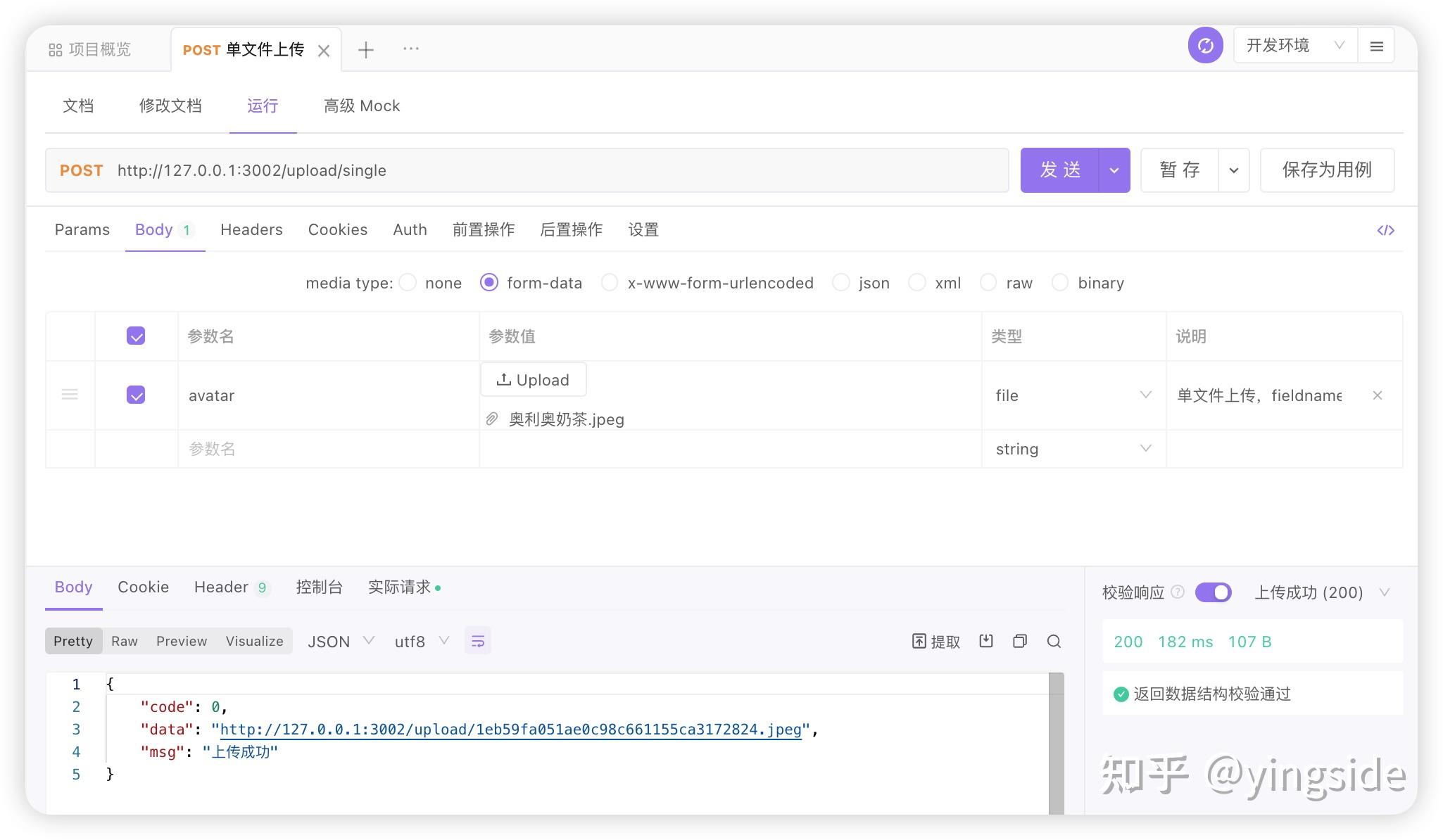The width and height of the screenshot is (1443, 840).
Task: Open the string type dropdown
Action: (x=1073, y=449)
